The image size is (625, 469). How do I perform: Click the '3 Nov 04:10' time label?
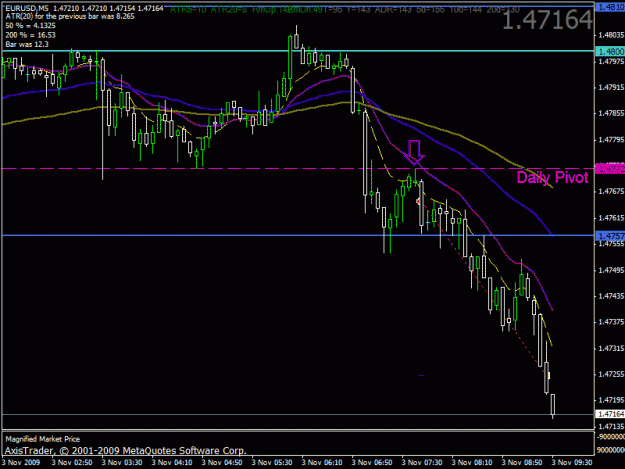coord(172,463)
